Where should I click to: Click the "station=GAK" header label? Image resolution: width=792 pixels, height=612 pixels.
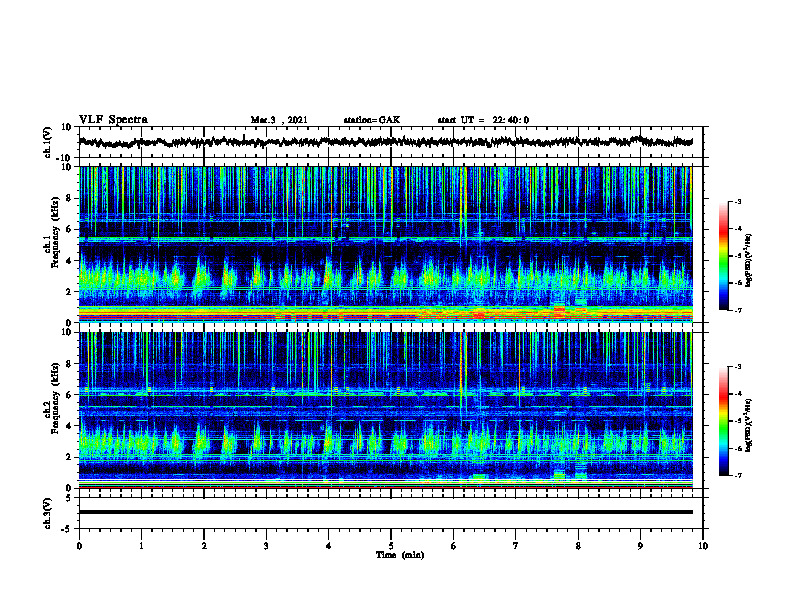pyautogui.click(x=372, y=120)
